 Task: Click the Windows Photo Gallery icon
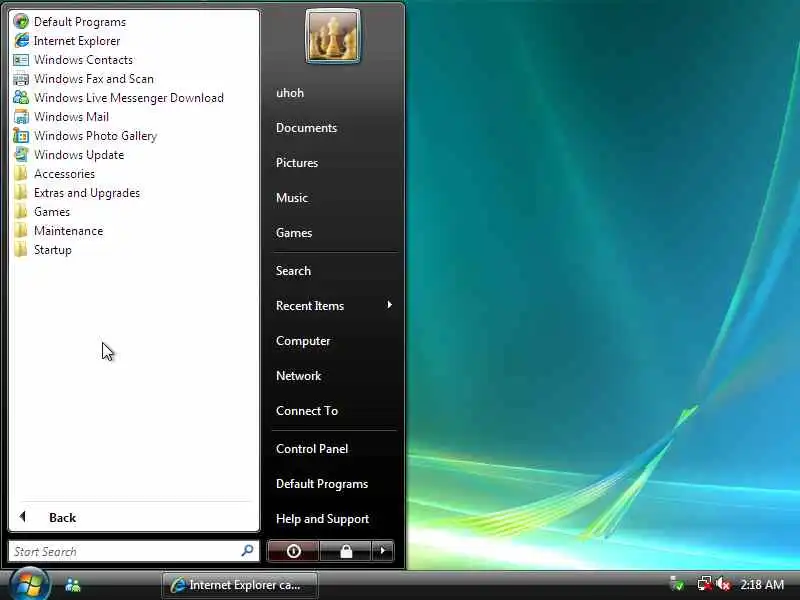21,136
